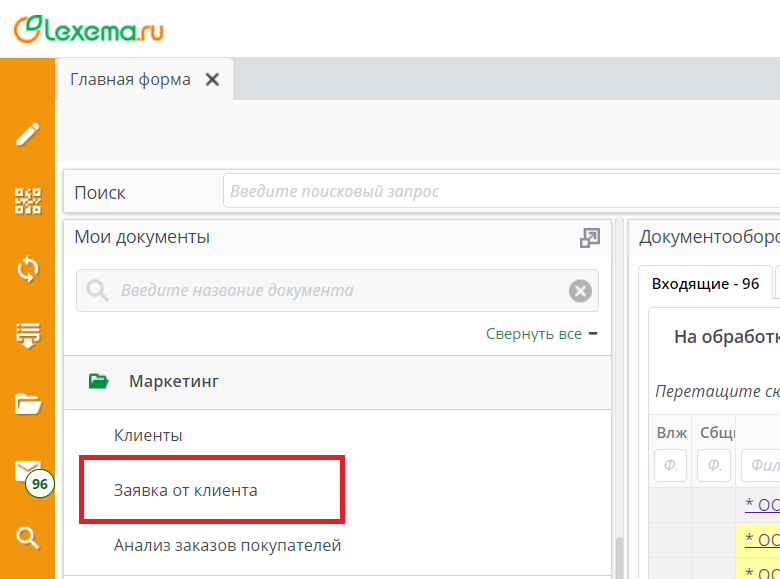Open the QR code scanner icon
The image size is (780, 579).
tap(28, 201)
